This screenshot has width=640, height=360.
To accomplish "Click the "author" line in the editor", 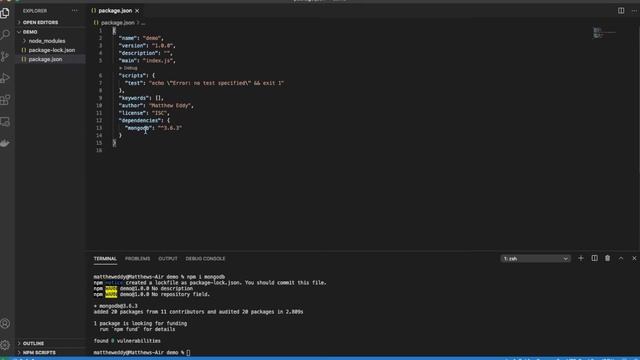I will point(156,105).
